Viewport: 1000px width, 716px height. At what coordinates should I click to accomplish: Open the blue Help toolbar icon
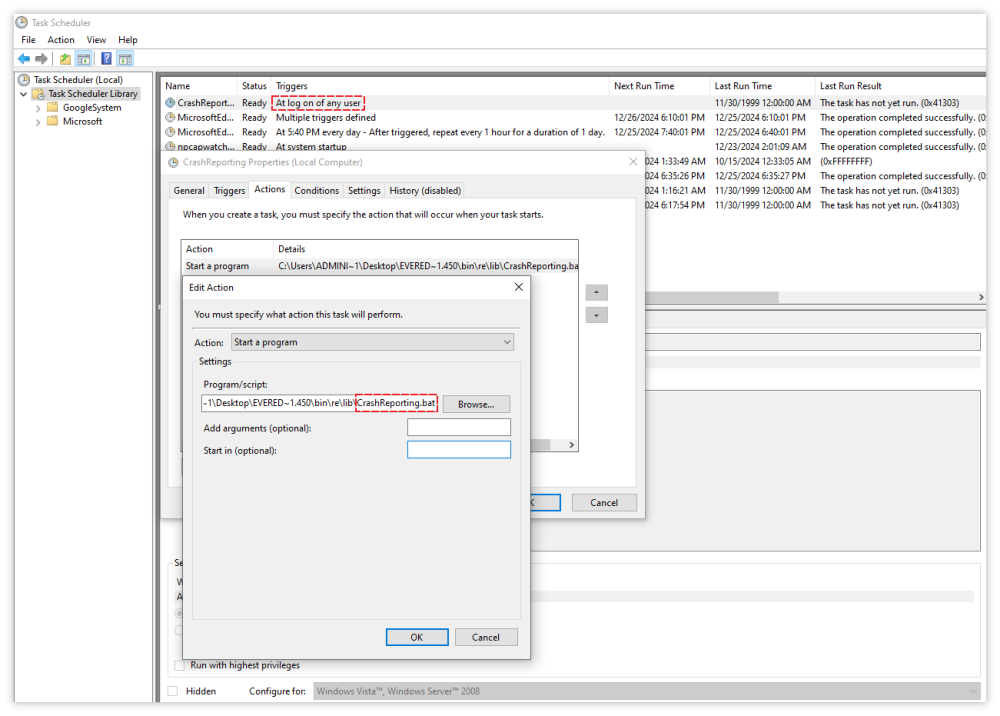pos(106,59)
